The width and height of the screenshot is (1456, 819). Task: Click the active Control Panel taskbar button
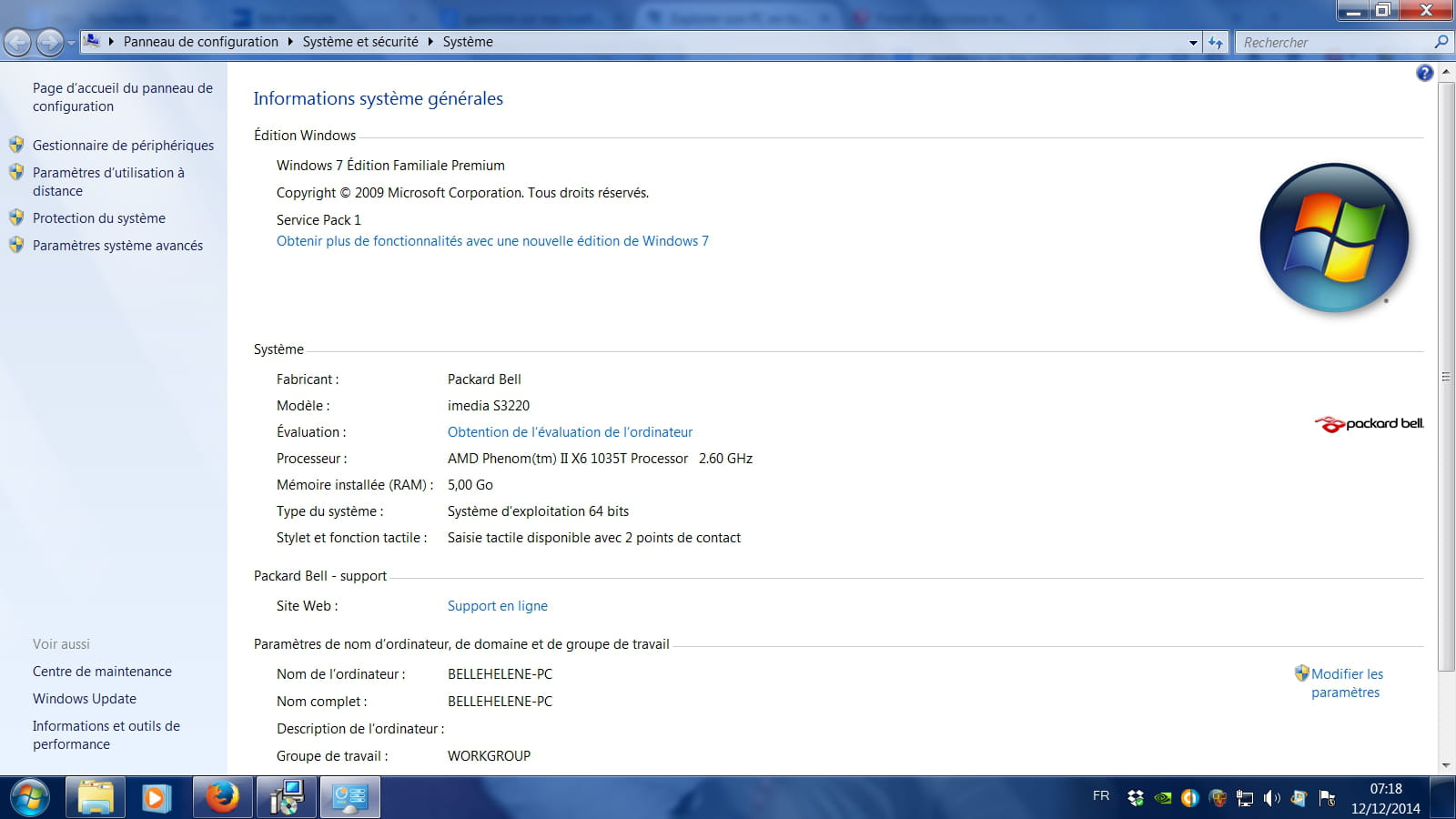pos(350,798)
